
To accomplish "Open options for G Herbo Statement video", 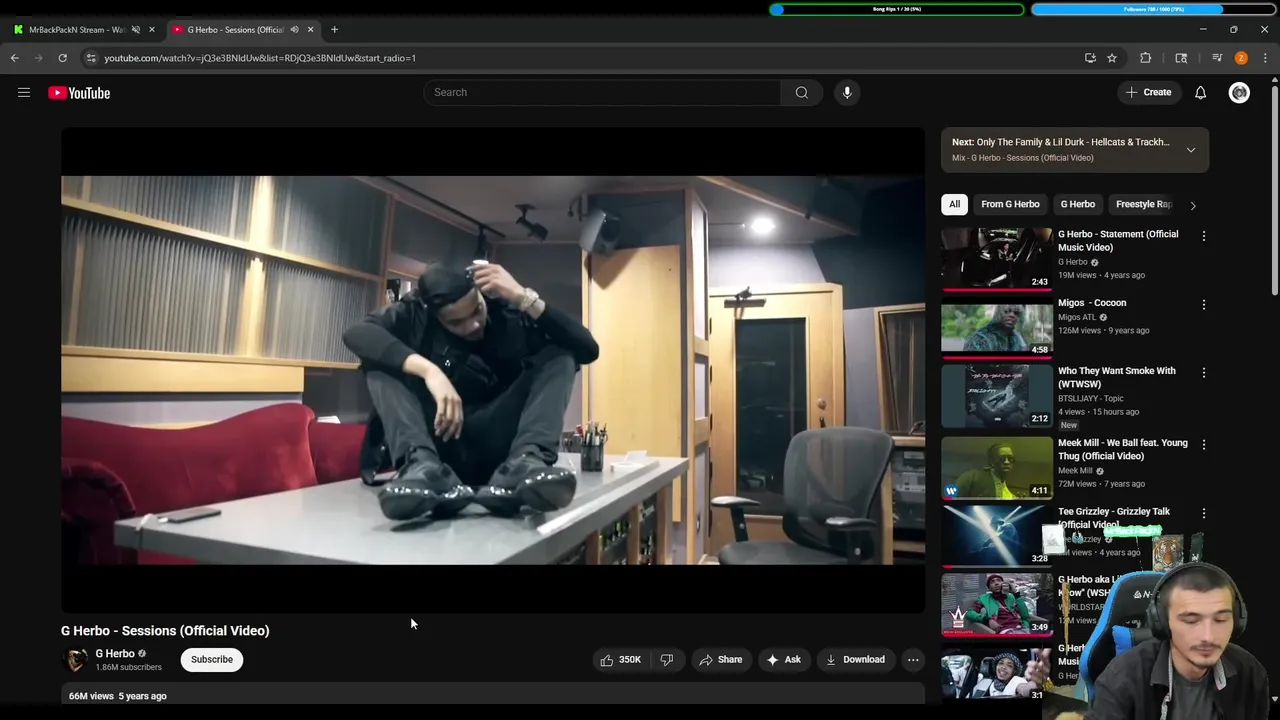I will [1203, 236].
